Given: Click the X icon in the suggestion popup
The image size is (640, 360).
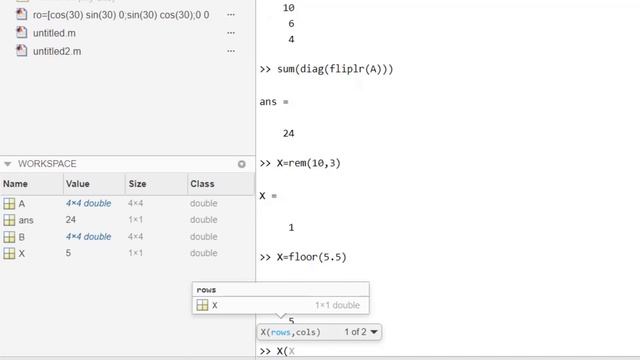Looking at the screenshot, I should (x=202, y=305).
